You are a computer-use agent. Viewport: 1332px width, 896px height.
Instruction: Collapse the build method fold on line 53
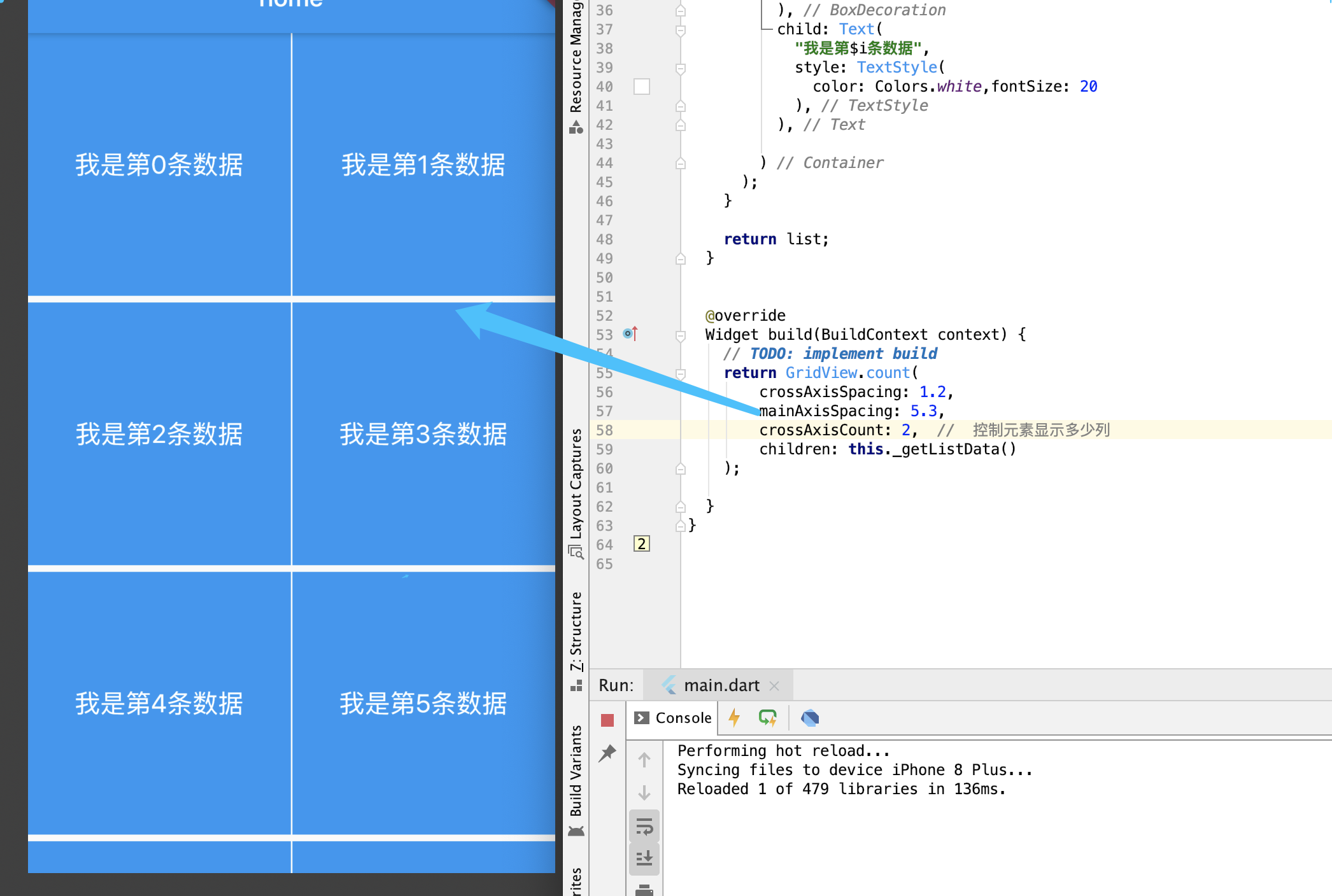680,335
